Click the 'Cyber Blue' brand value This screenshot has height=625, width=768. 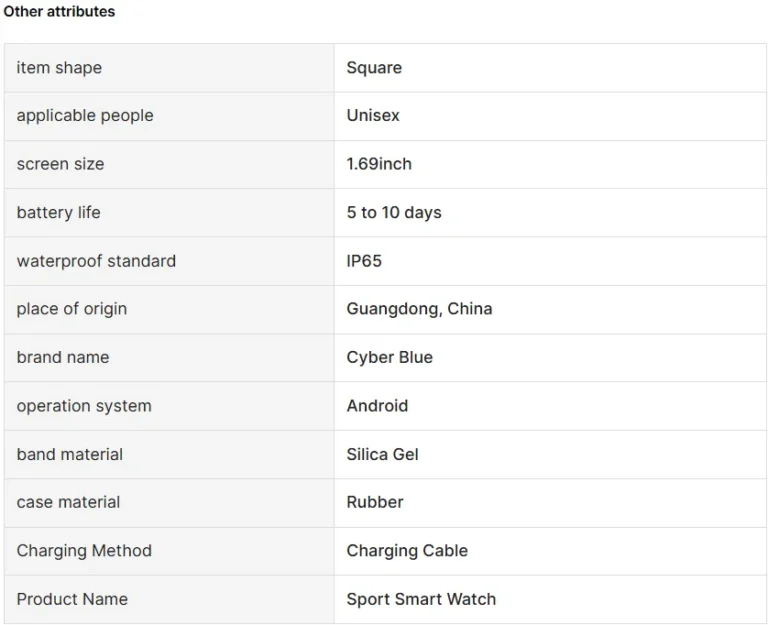[x=390, y=358]
